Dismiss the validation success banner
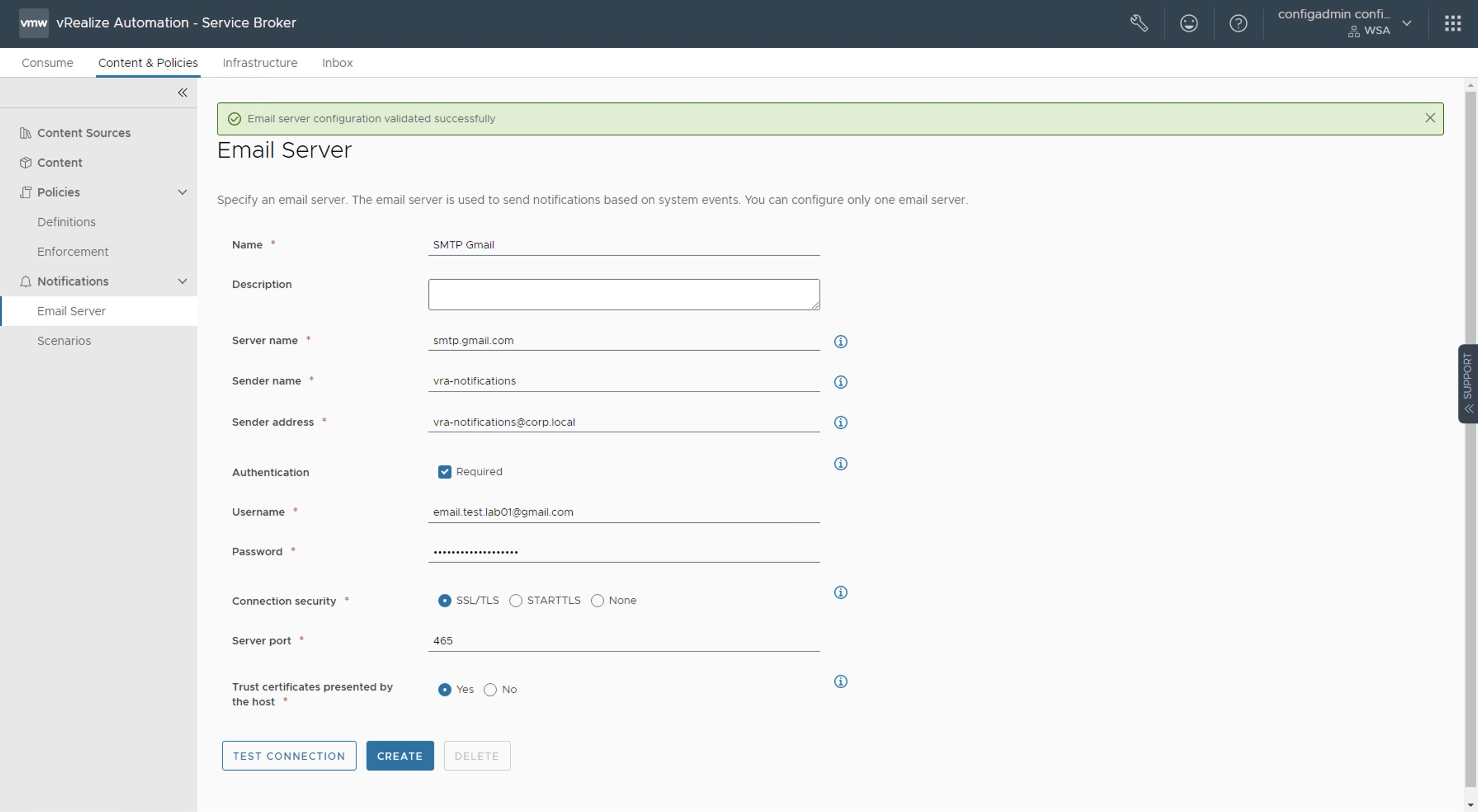 click(1430, 118)
